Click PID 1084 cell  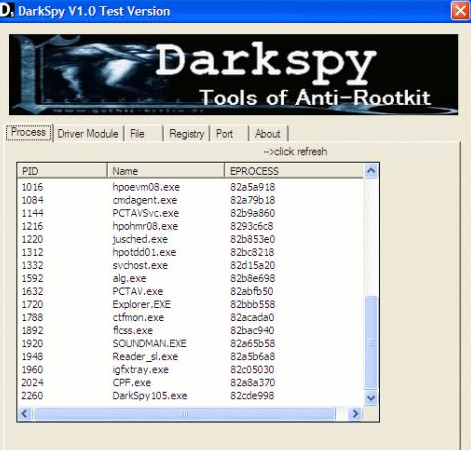pos(32,200)
